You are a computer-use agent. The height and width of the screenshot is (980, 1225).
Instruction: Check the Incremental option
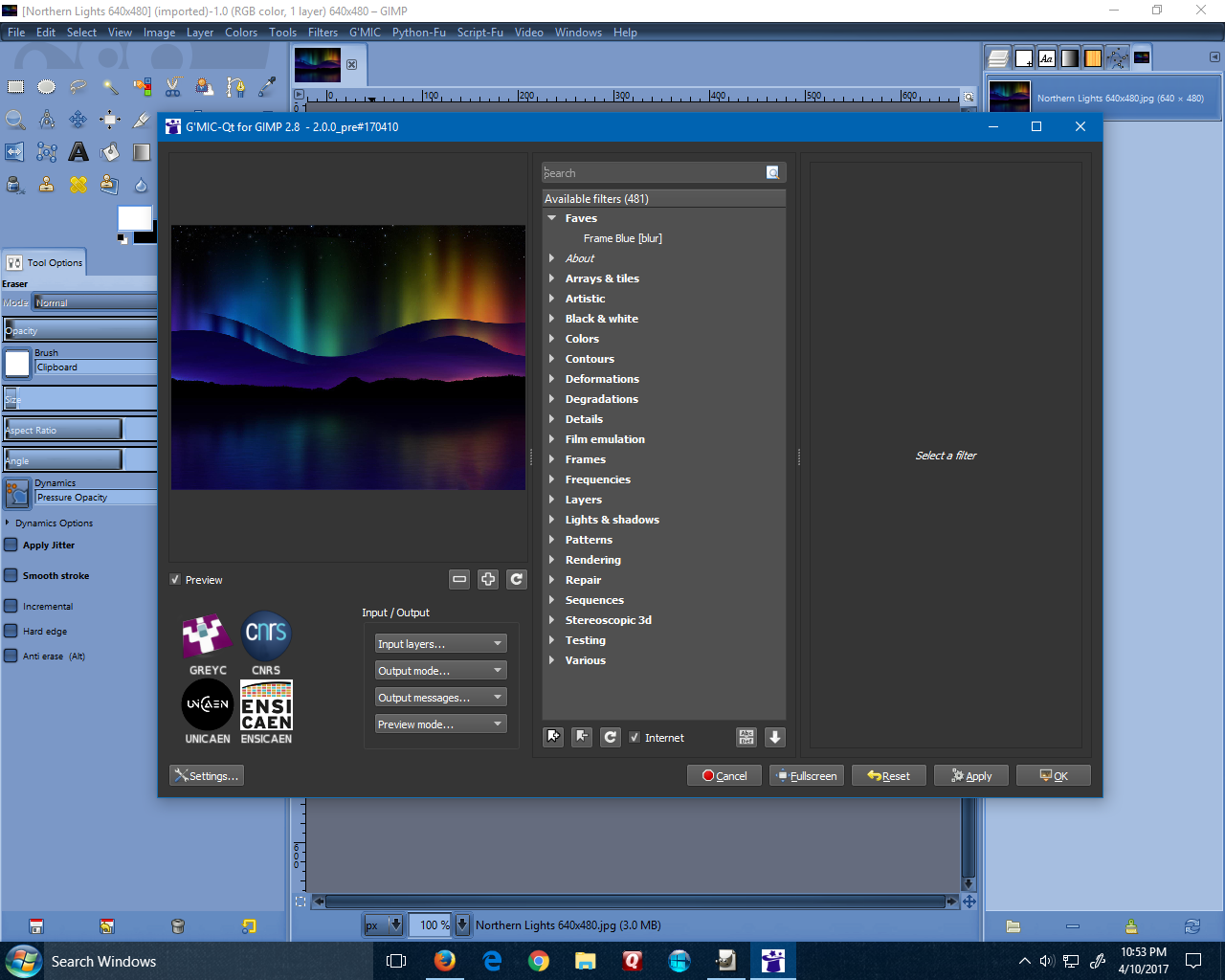11,607
